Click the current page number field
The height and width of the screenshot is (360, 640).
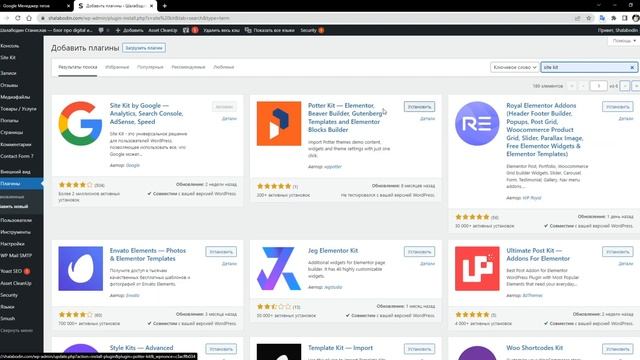pos(598,86)
